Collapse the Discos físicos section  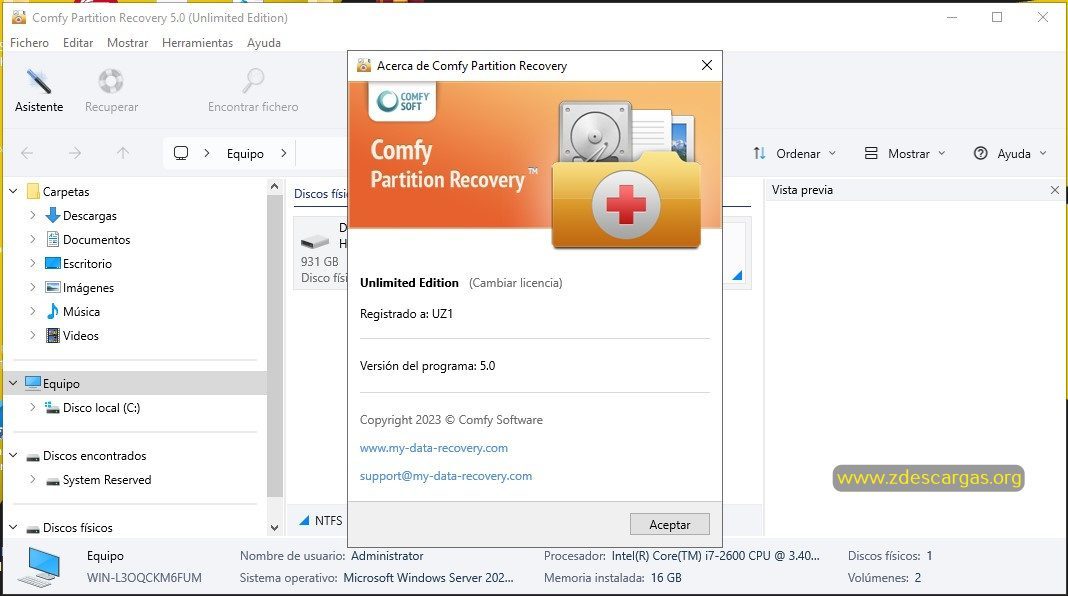(13, 527)
